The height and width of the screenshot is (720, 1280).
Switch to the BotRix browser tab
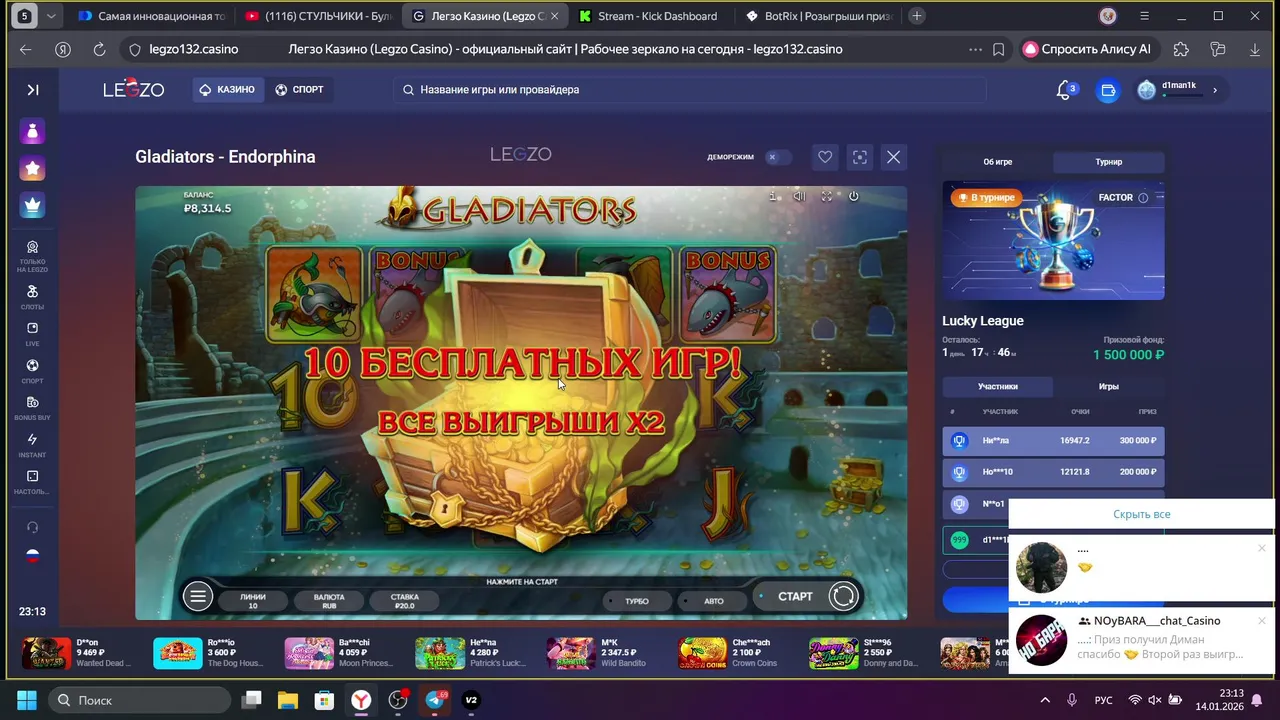[818, 16]
